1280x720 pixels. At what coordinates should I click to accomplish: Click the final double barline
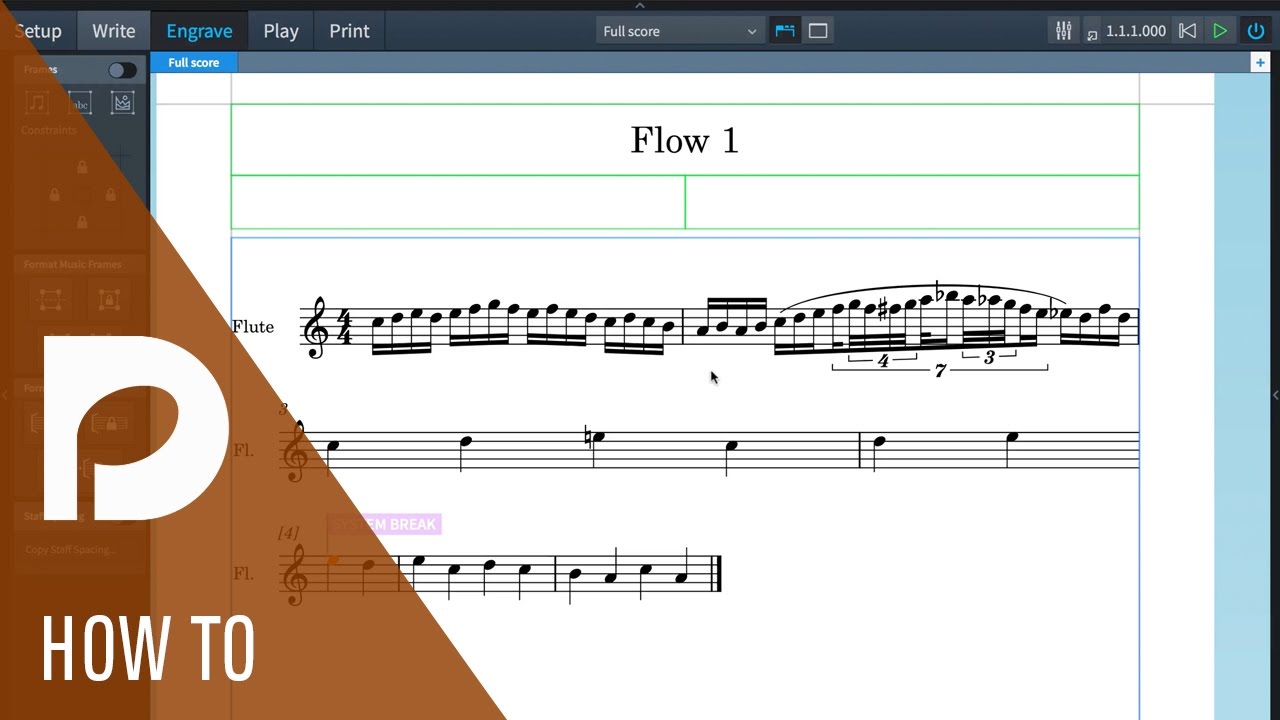[715, 573]
